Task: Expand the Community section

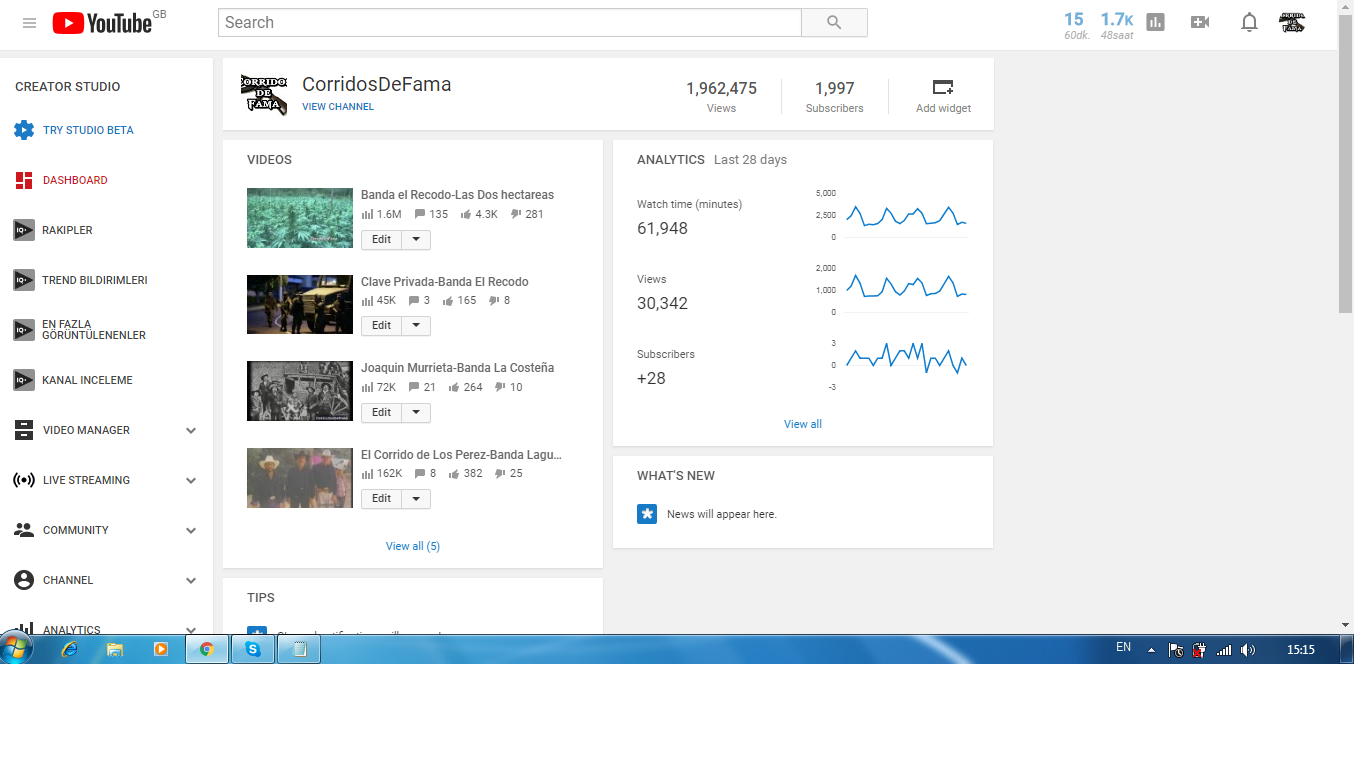Action: click(x=191, y=531)
